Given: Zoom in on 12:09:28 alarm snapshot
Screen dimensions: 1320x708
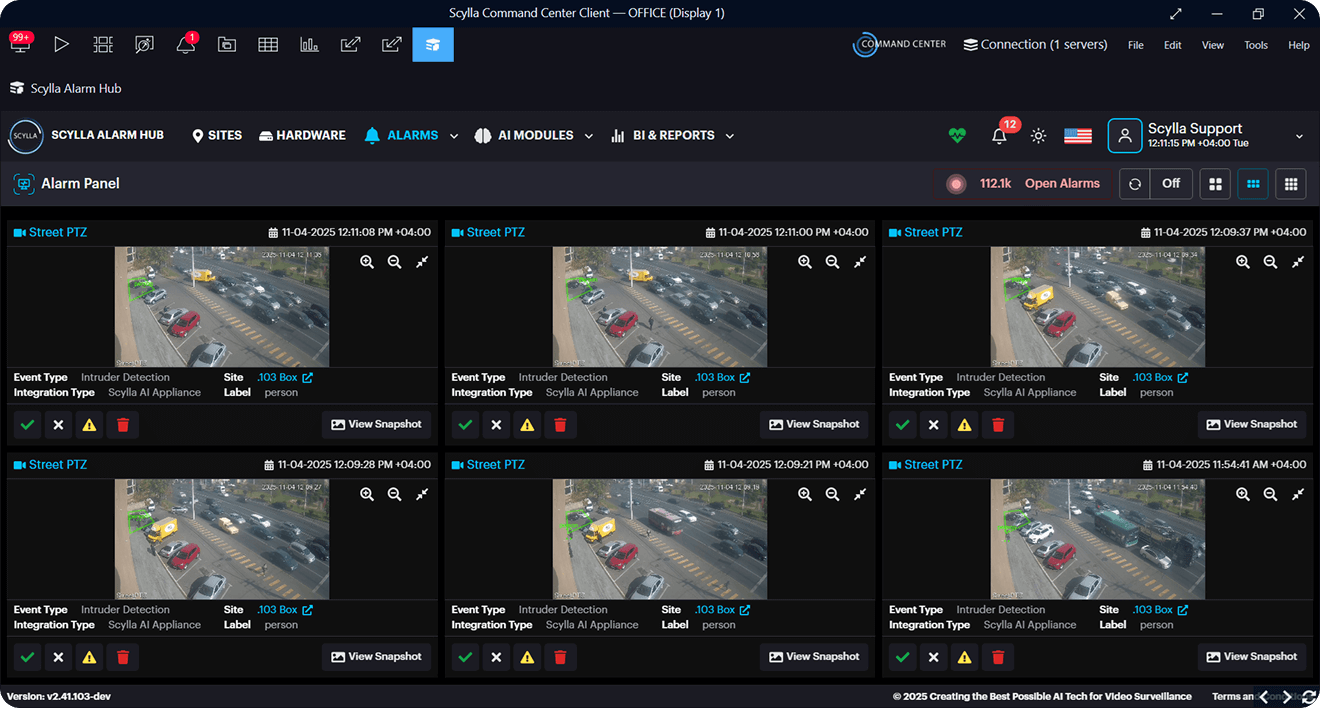Looking at the screenshot, I should 367,494.
